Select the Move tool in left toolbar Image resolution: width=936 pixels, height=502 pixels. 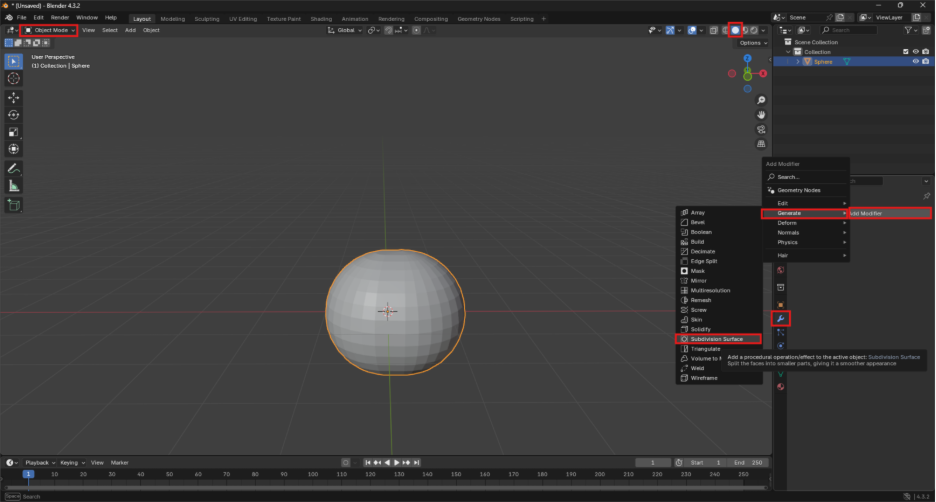[x=14, y=97]
